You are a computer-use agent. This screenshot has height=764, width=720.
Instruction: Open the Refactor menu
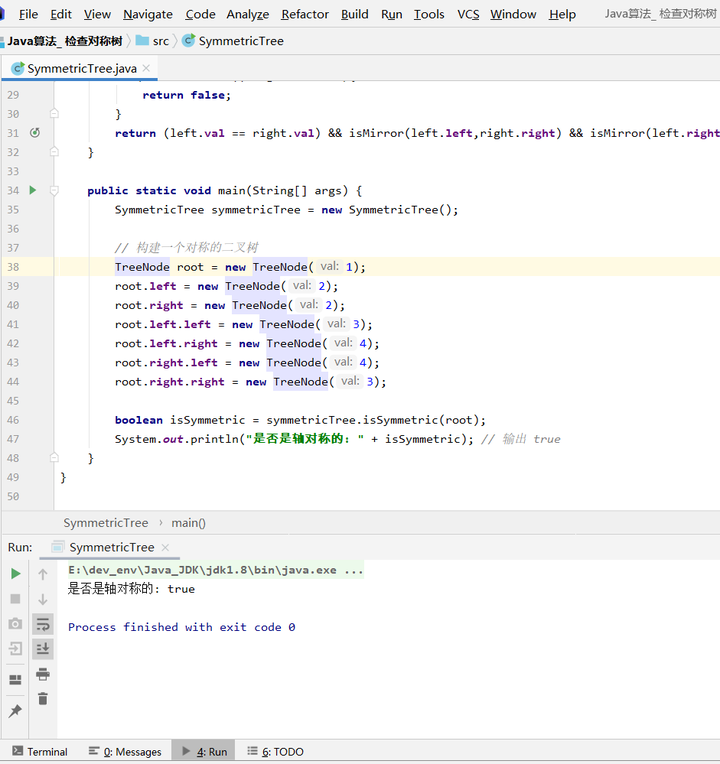[x=305, y=14]
